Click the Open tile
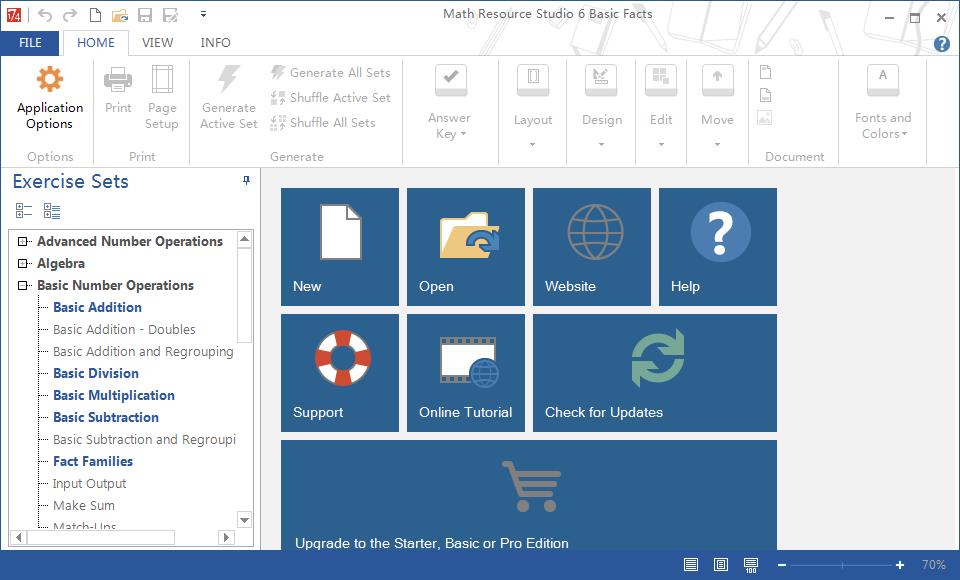 coord(466,247)
